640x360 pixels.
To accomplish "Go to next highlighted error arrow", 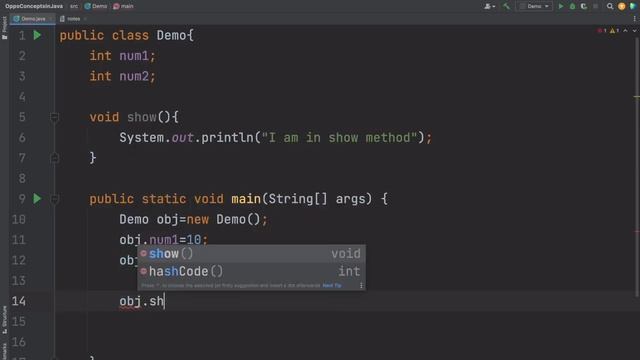I will click(634, 31).
